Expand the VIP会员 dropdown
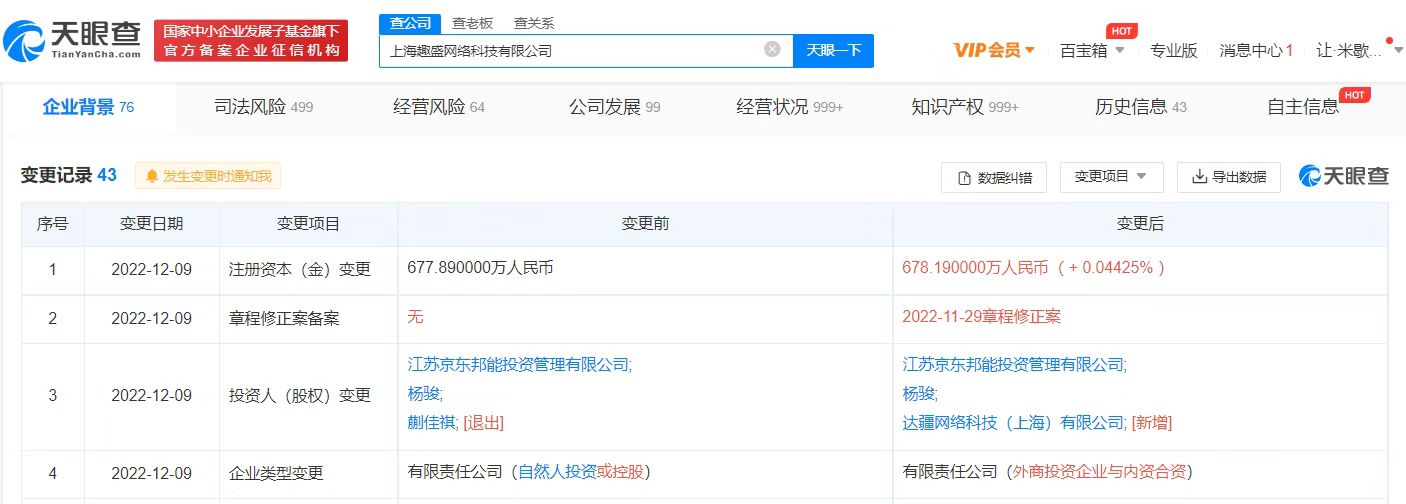1406x504 pixels. (994, 50)
